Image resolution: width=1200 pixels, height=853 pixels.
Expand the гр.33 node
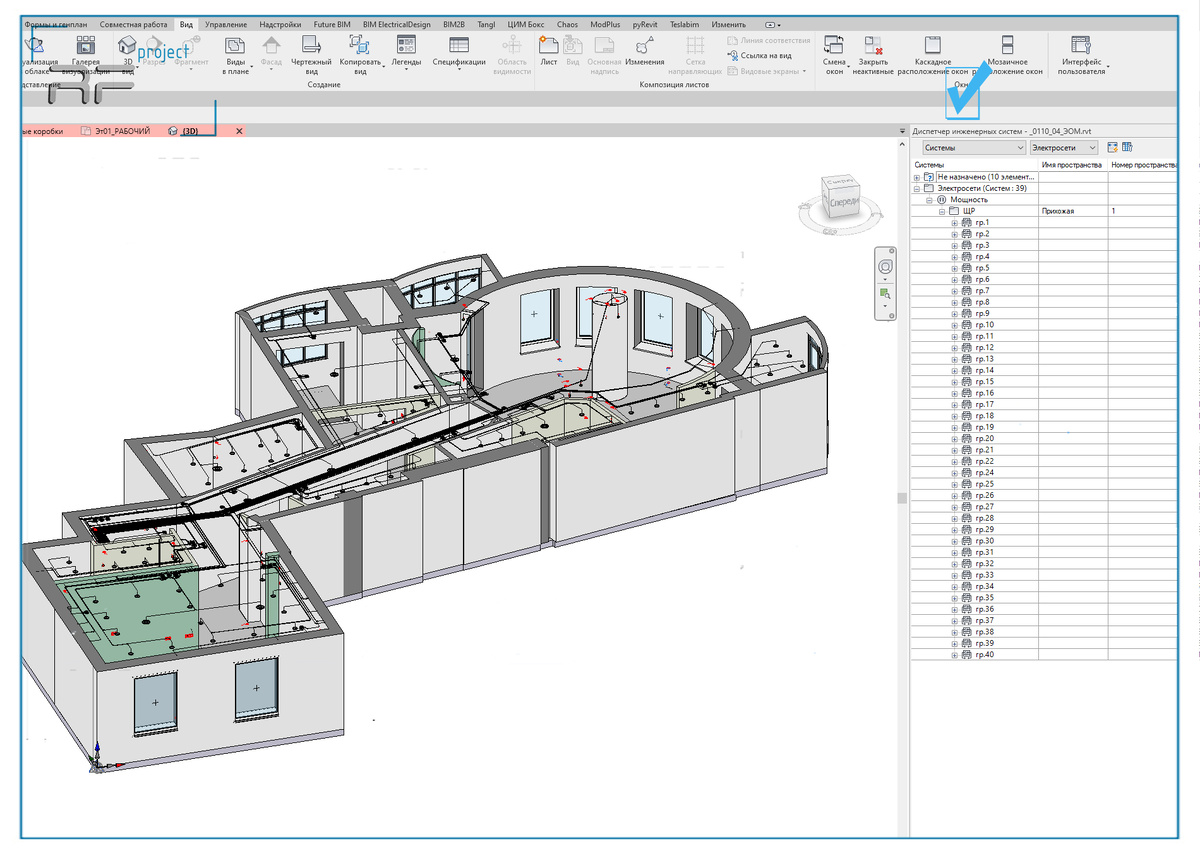click(x=954, y=575)
